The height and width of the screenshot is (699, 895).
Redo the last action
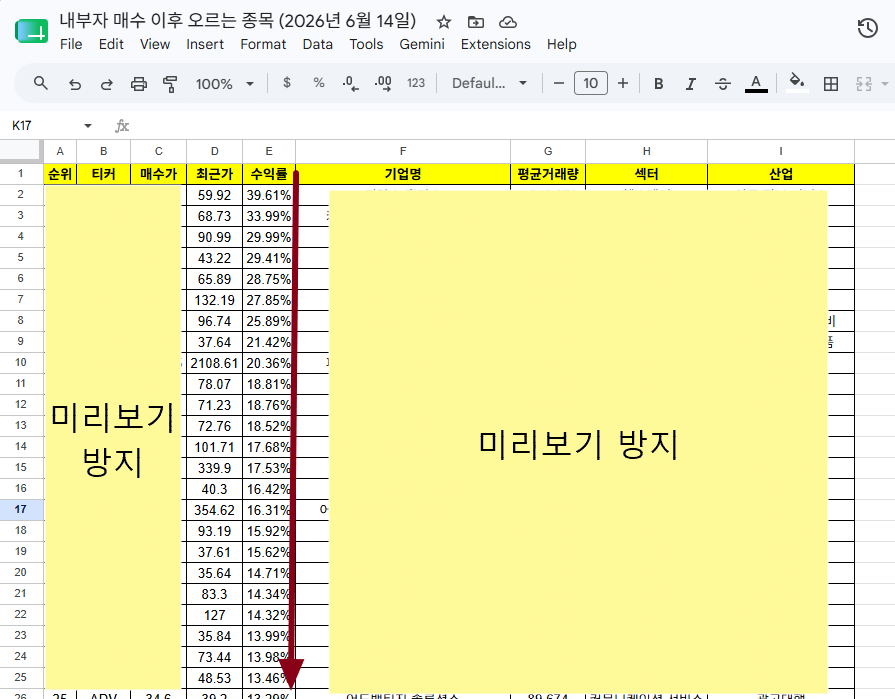point(107,84)
